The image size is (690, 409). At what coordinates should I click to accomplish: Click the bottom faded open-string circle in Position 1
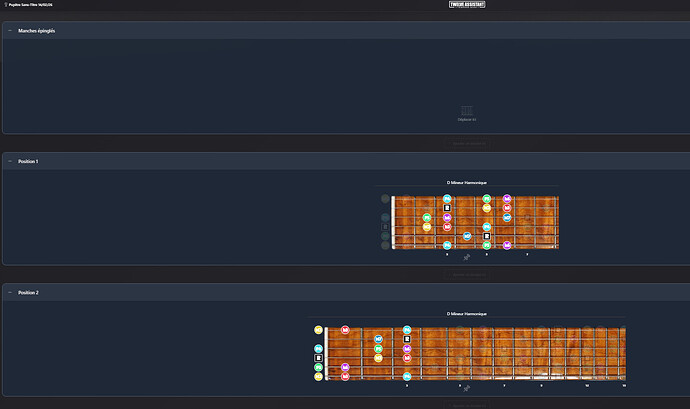pyautogui.click(x=385, y=245)
